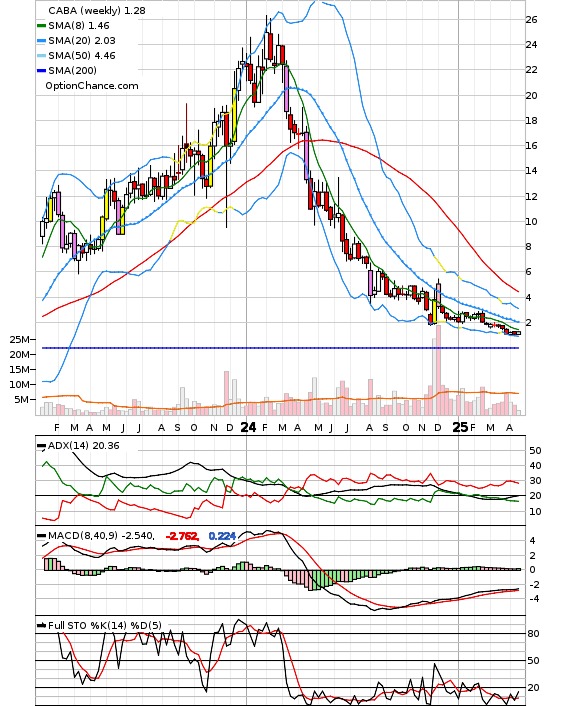
Task: Click the MACD signal value -2.762
Action: (182, 536)
